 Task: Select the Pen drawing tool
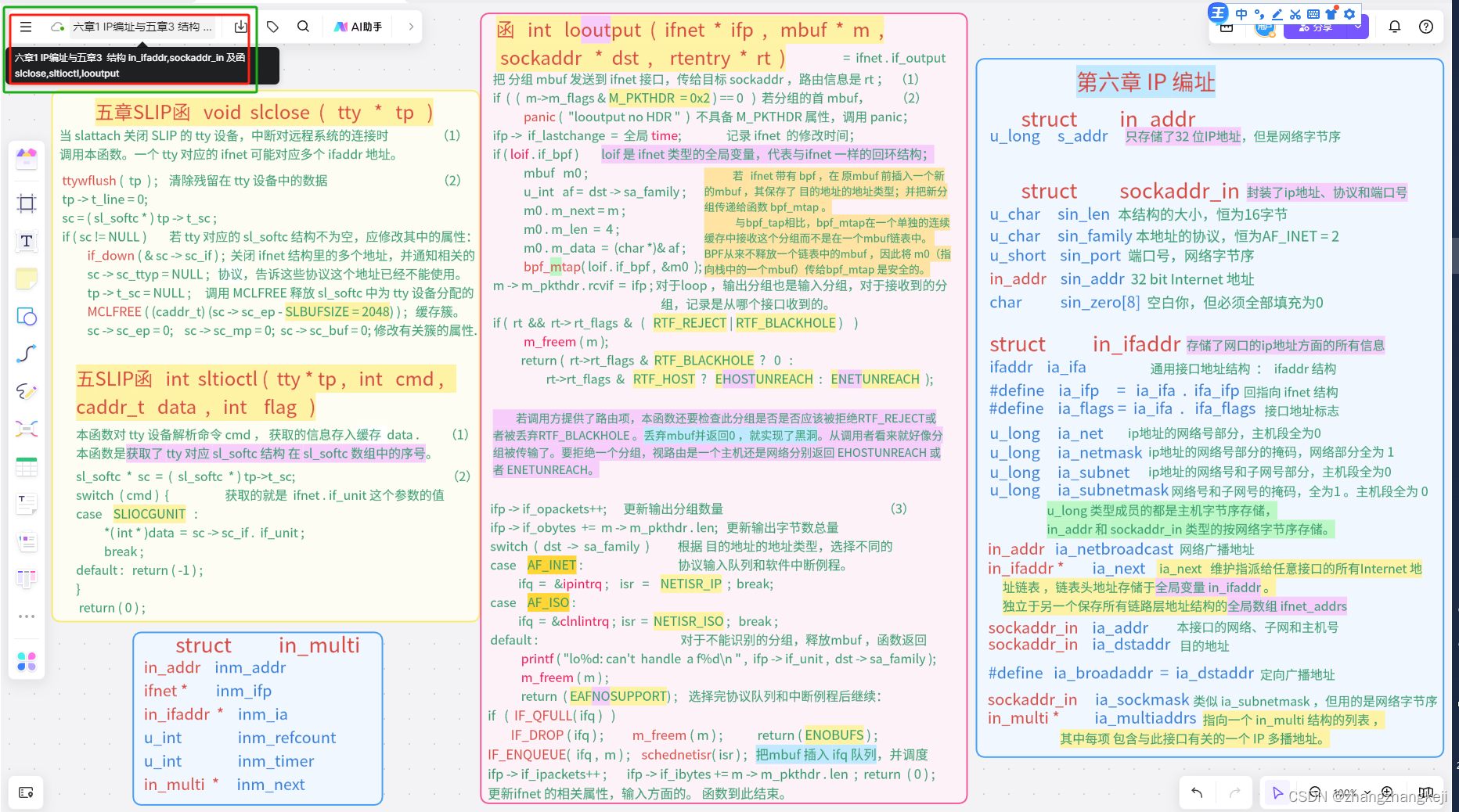tap(27, 391)
